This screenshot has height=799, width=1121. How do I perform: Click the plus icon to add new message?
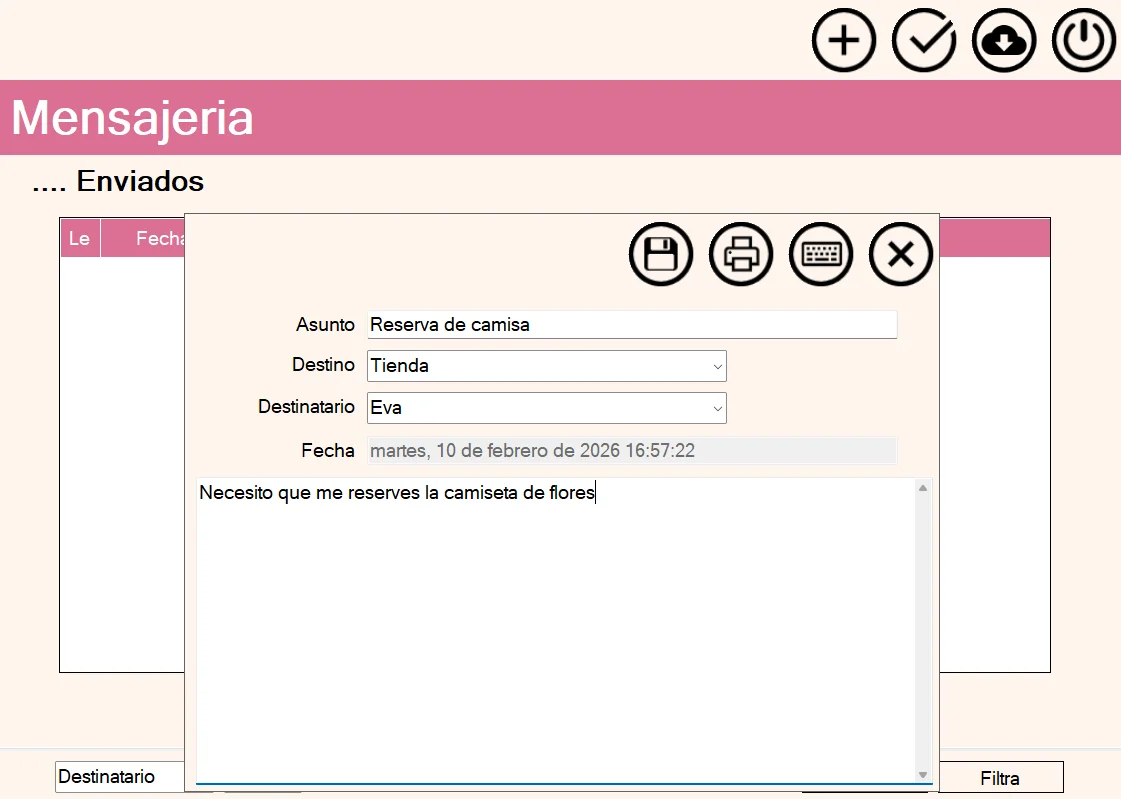844,41
